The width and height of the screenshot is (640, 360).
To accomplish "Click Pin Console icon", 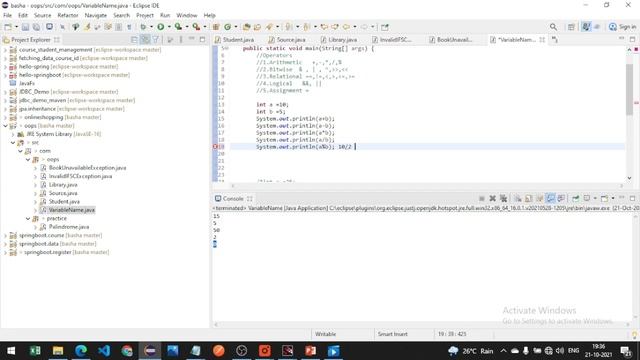I will click(576, 198).
